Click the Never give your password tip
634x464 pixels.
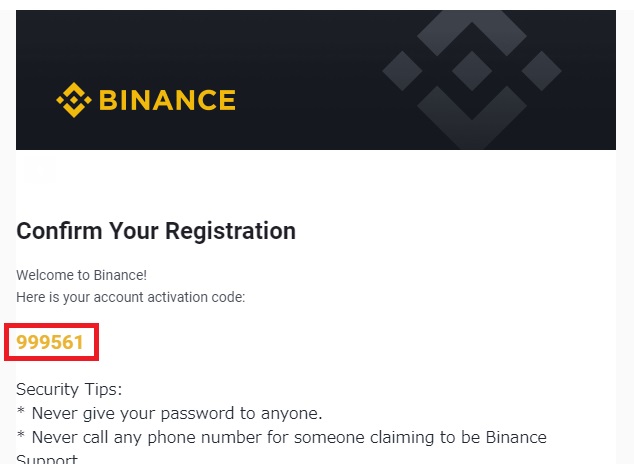(x=169, y=414)
